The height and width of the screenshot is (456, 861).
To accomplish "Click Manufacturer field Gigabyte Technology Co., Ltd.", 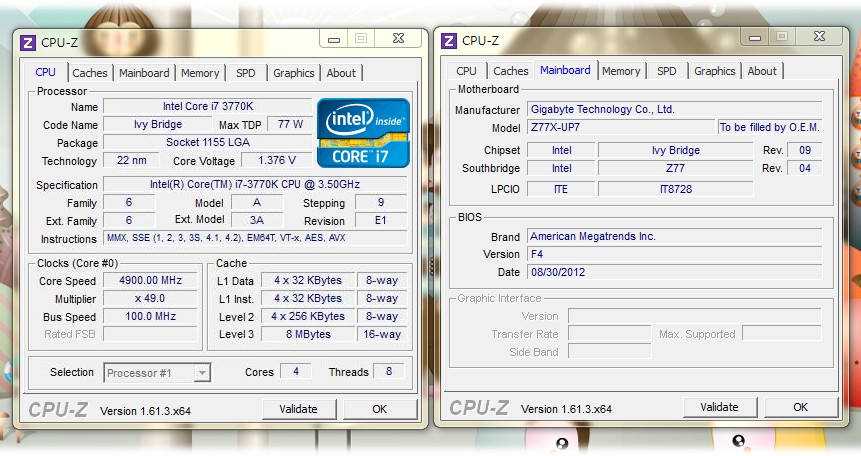I will (x=675, y=109).
